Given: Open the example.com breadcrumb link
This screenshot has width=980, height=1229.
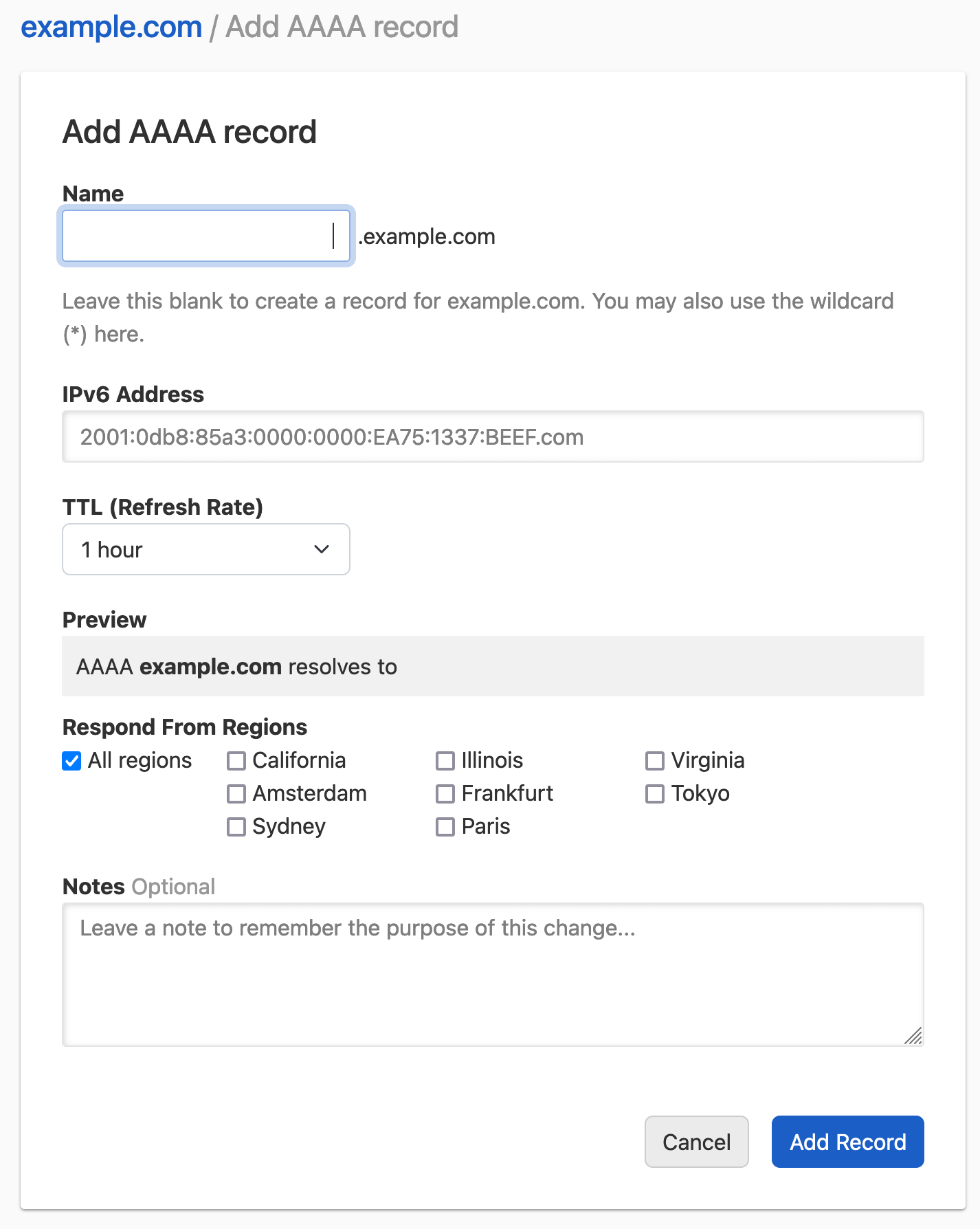Looking at the screenshot, I should pyautogui.click(x=110, y=26).
